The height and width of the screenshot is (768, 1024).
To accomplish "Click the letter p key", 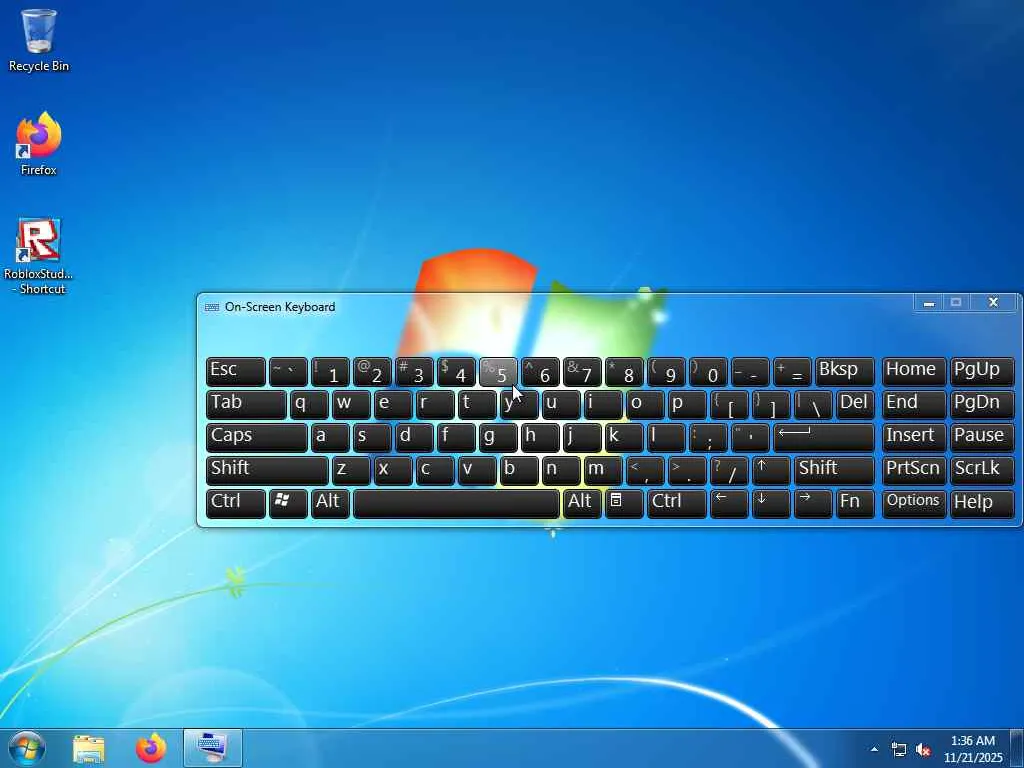I will 687,404.
